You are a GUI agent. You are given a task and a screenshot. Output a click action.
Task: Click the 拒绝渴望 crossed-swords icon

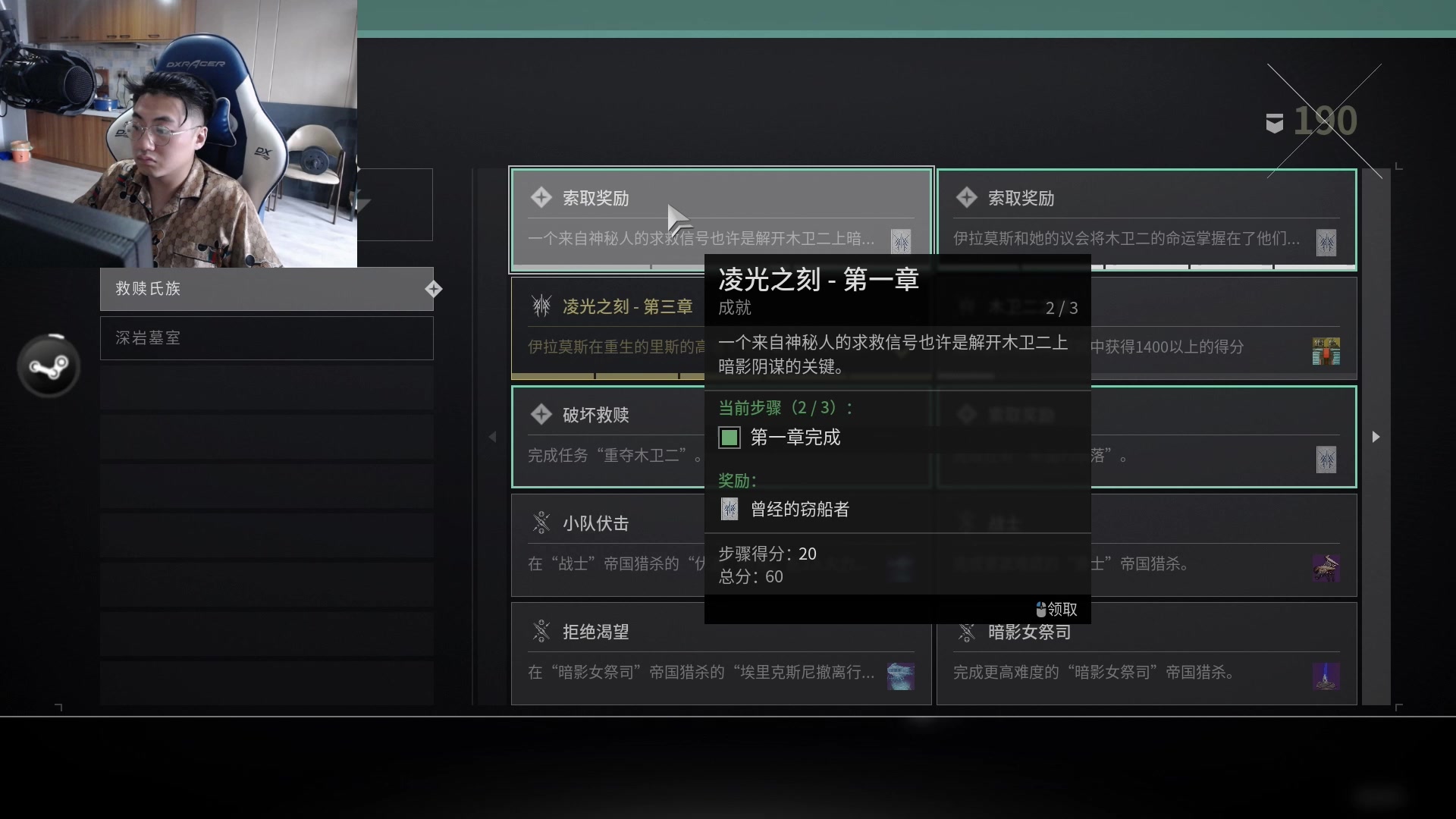[541, 632]
